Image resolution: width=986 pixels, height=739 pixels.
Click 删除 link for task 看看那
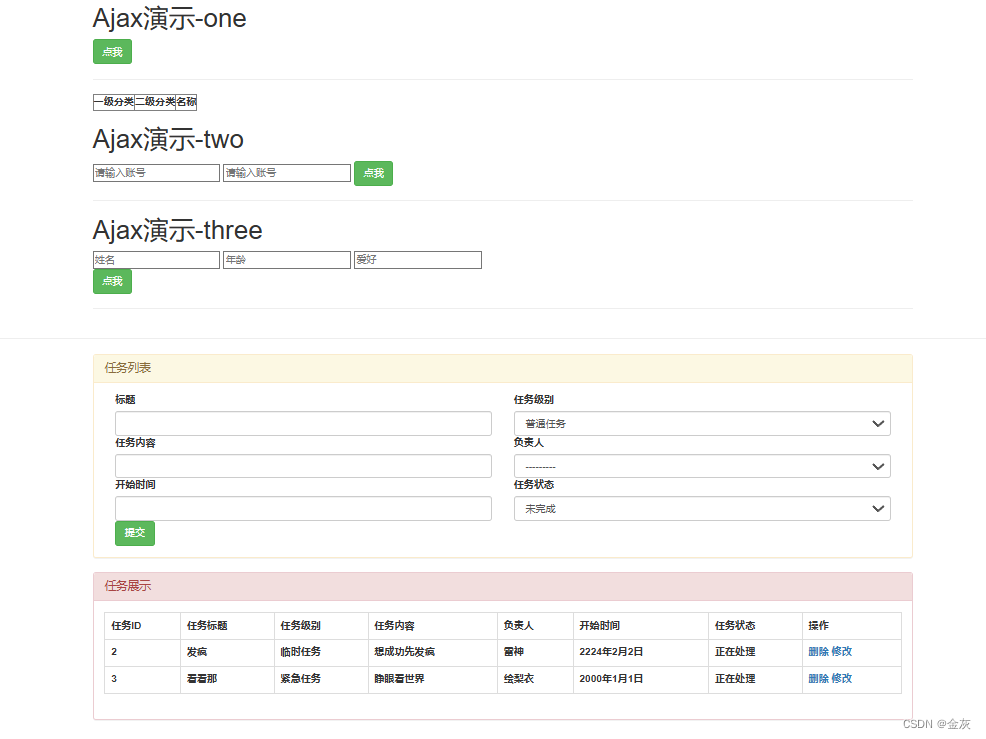click(x=820, y=678)
